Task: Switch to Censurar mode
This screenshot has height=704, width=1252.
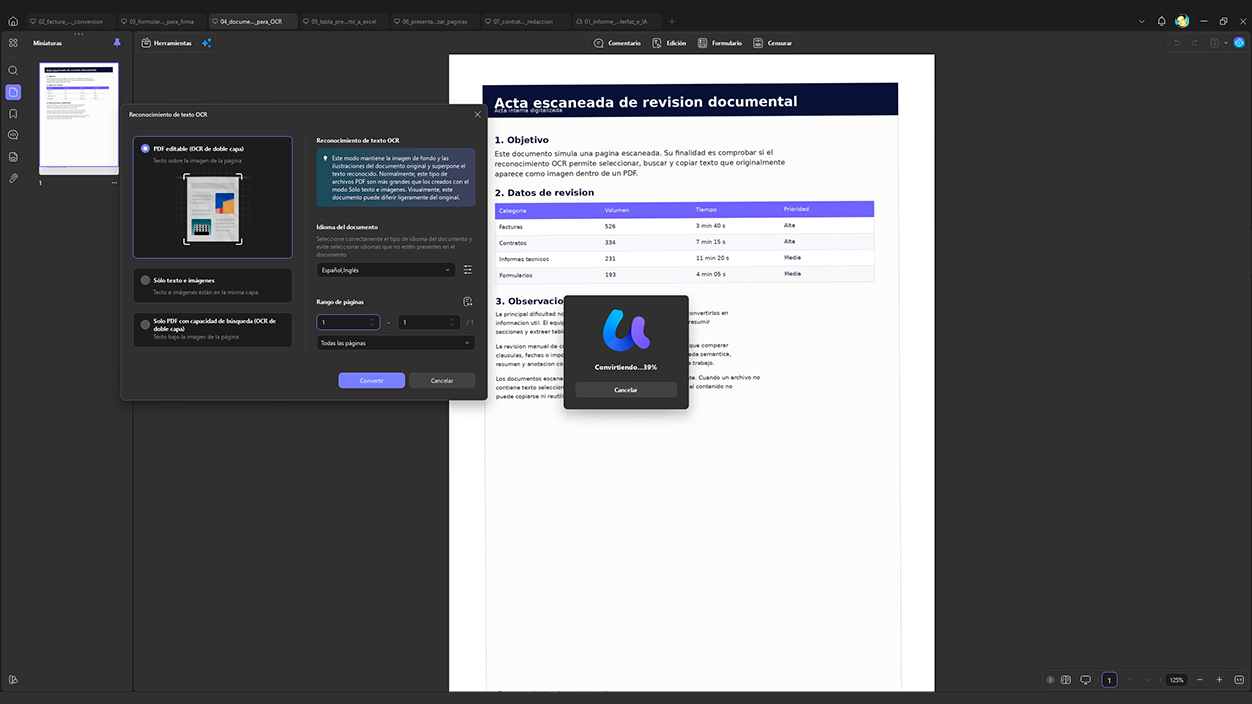Action: pos(773,43)
